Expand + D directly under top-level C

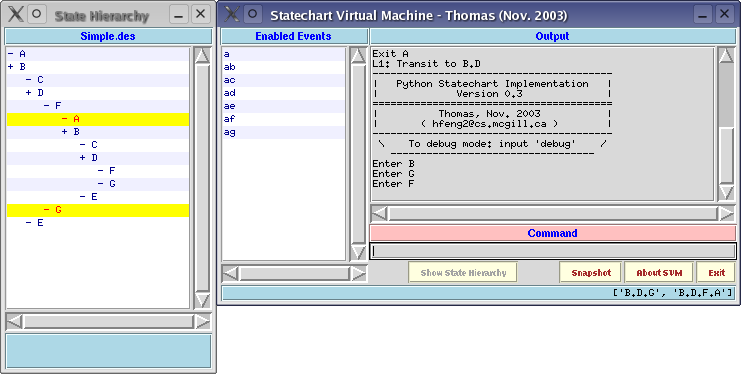pyautogui.click(x=29, y=93)
